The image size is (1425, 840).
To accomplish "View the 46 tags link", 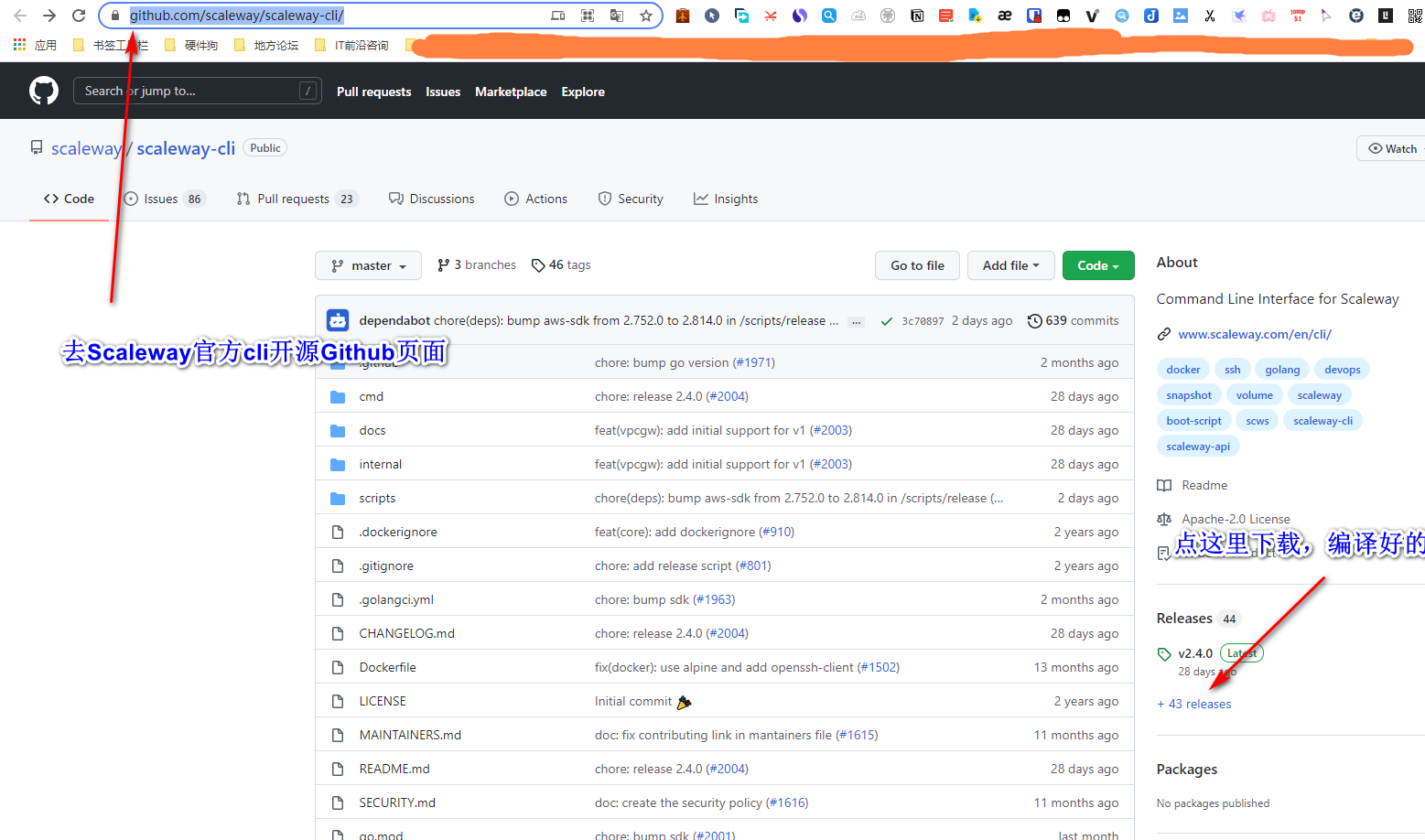I will coord(561,264).
